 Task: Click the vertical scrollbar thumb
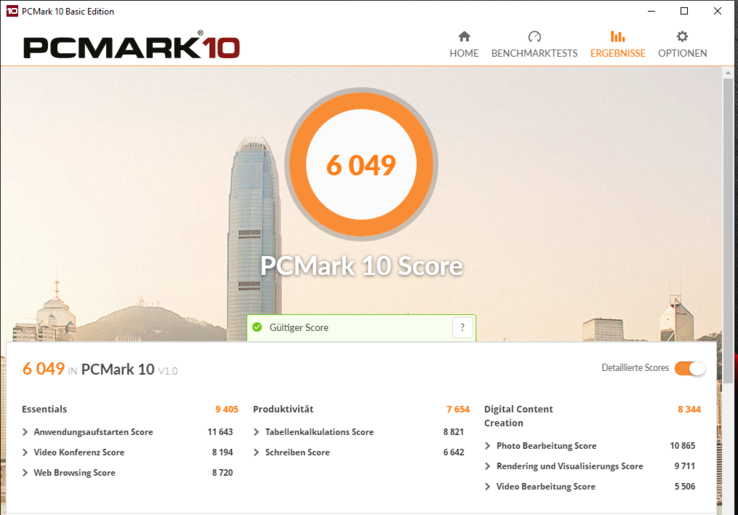point(728,231)
